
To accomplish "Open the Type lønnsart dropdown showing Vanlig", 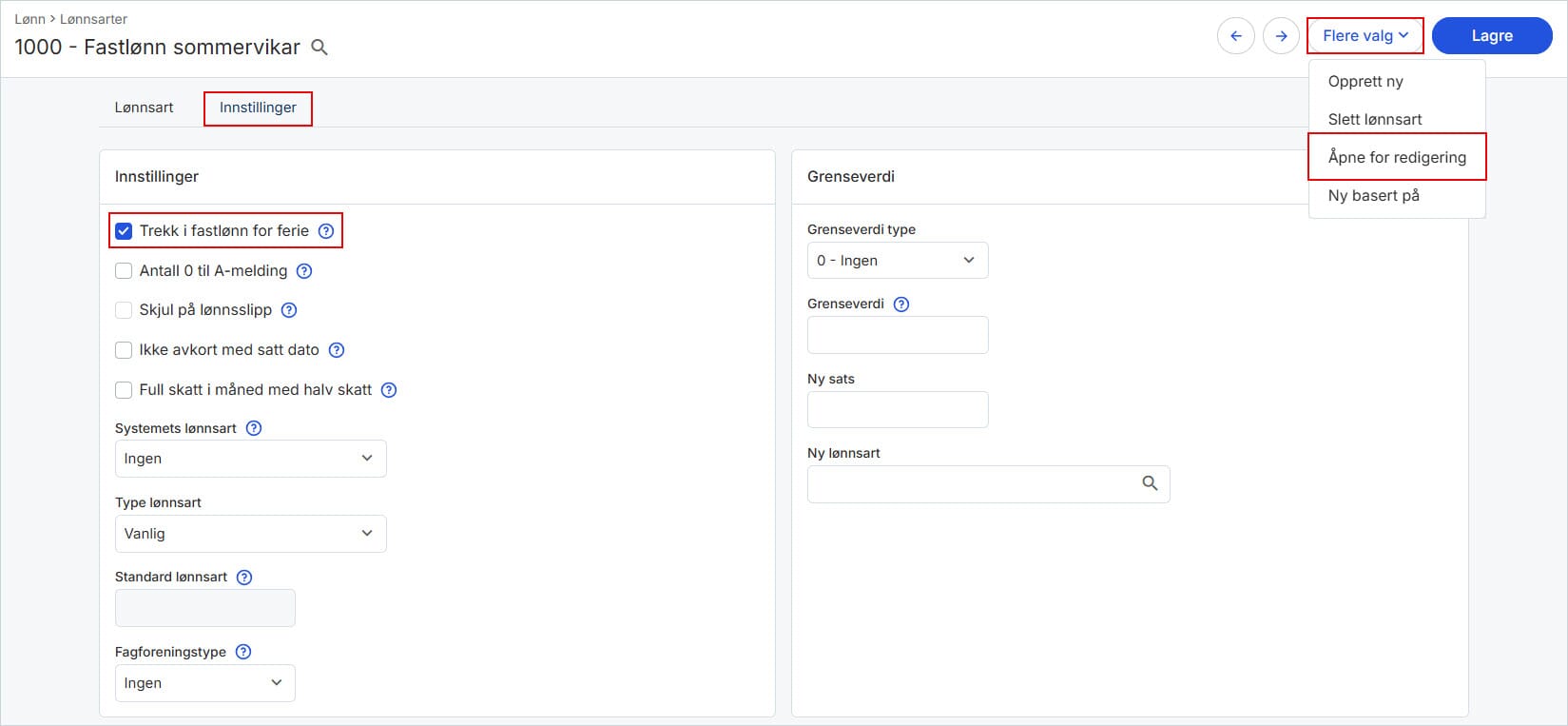I will click(250, 534).
